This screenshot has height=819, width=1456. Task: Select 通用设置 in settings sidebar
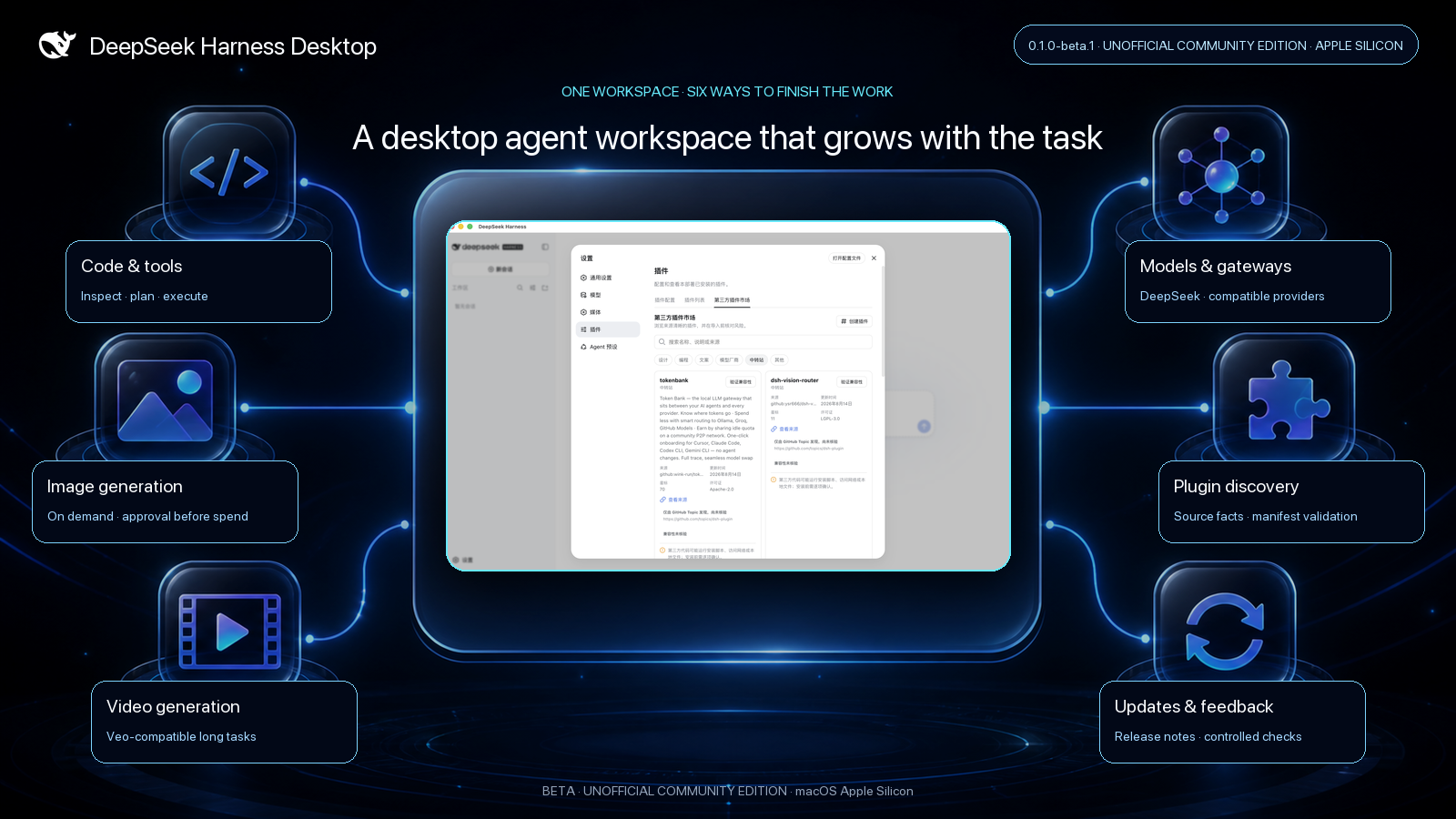(608, 278)
